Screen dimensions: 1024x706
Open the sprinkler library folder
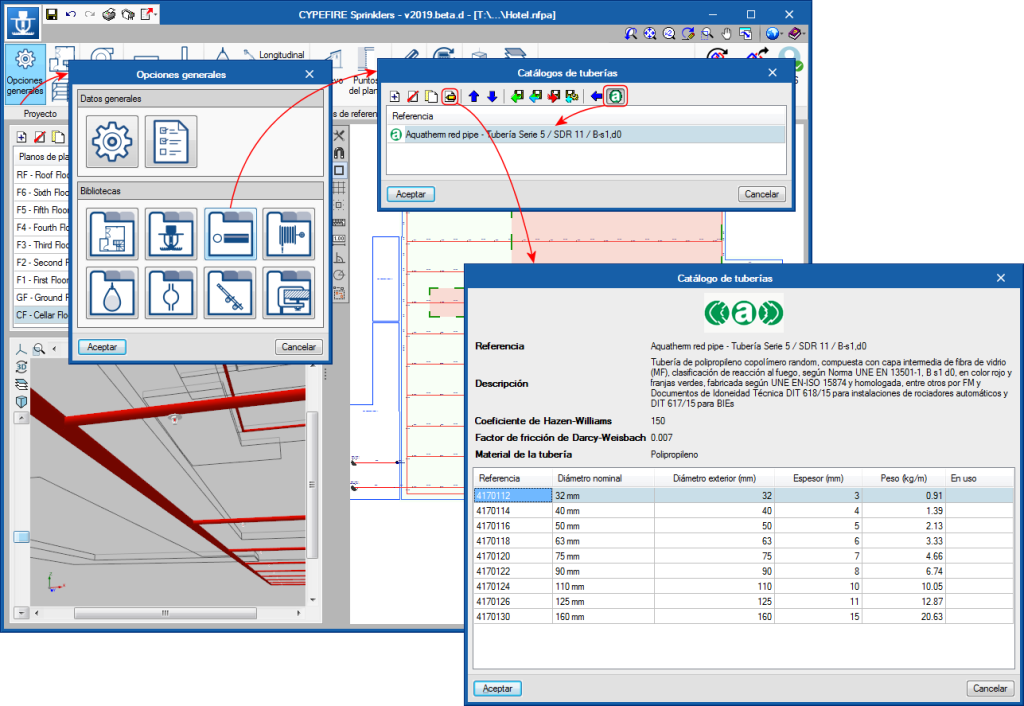(171, 234)
